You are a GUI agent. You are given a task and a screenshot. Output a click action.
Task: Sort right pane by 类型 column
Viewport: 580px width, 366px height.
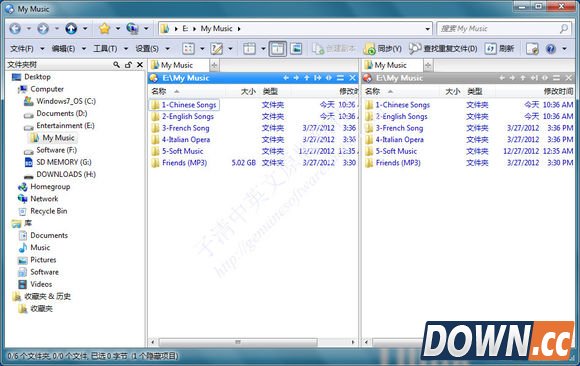[x=475, y=91]
